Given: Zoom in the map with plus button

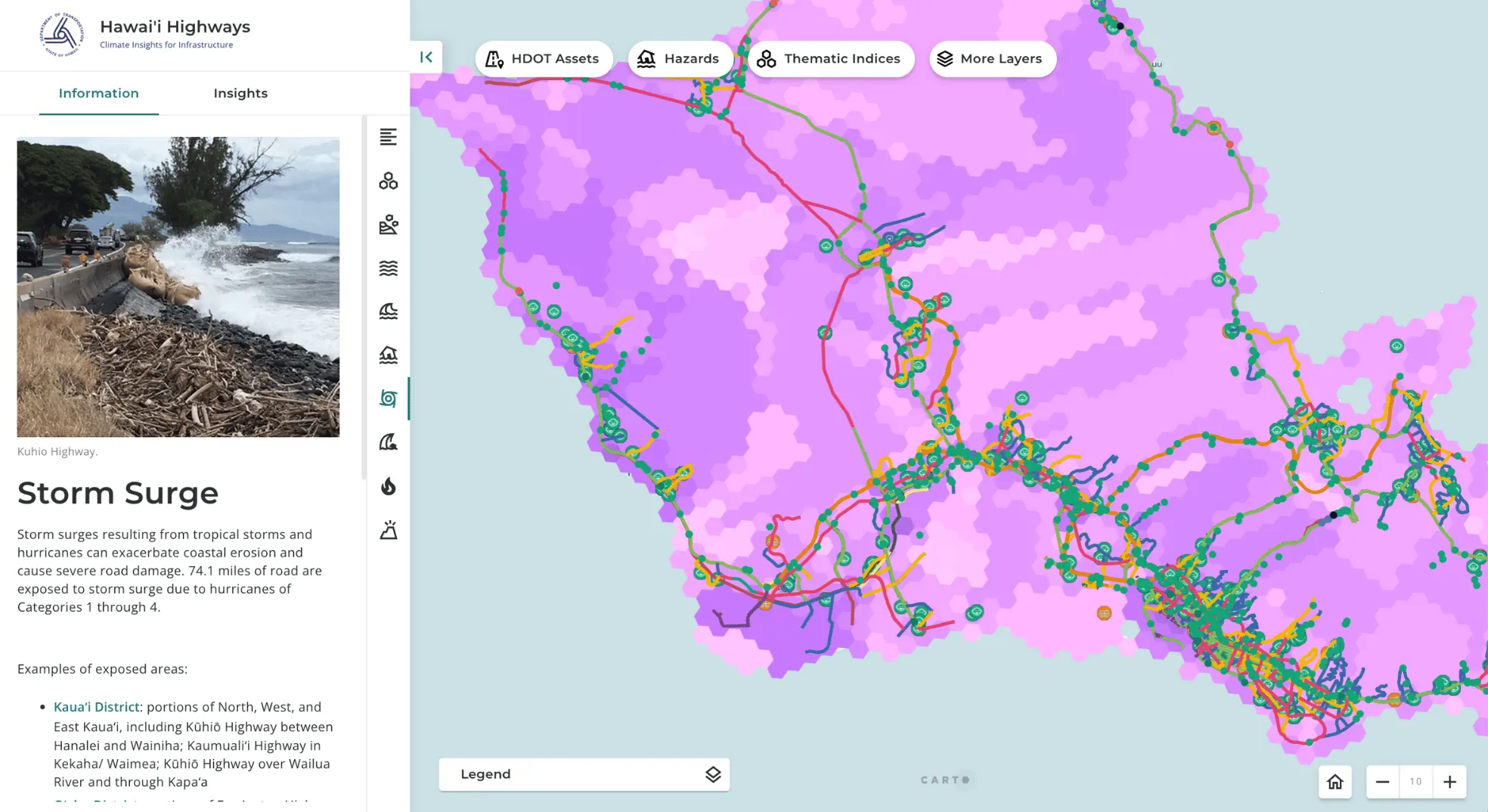Looking at the screenshot, I should (x=1449, y=782).
